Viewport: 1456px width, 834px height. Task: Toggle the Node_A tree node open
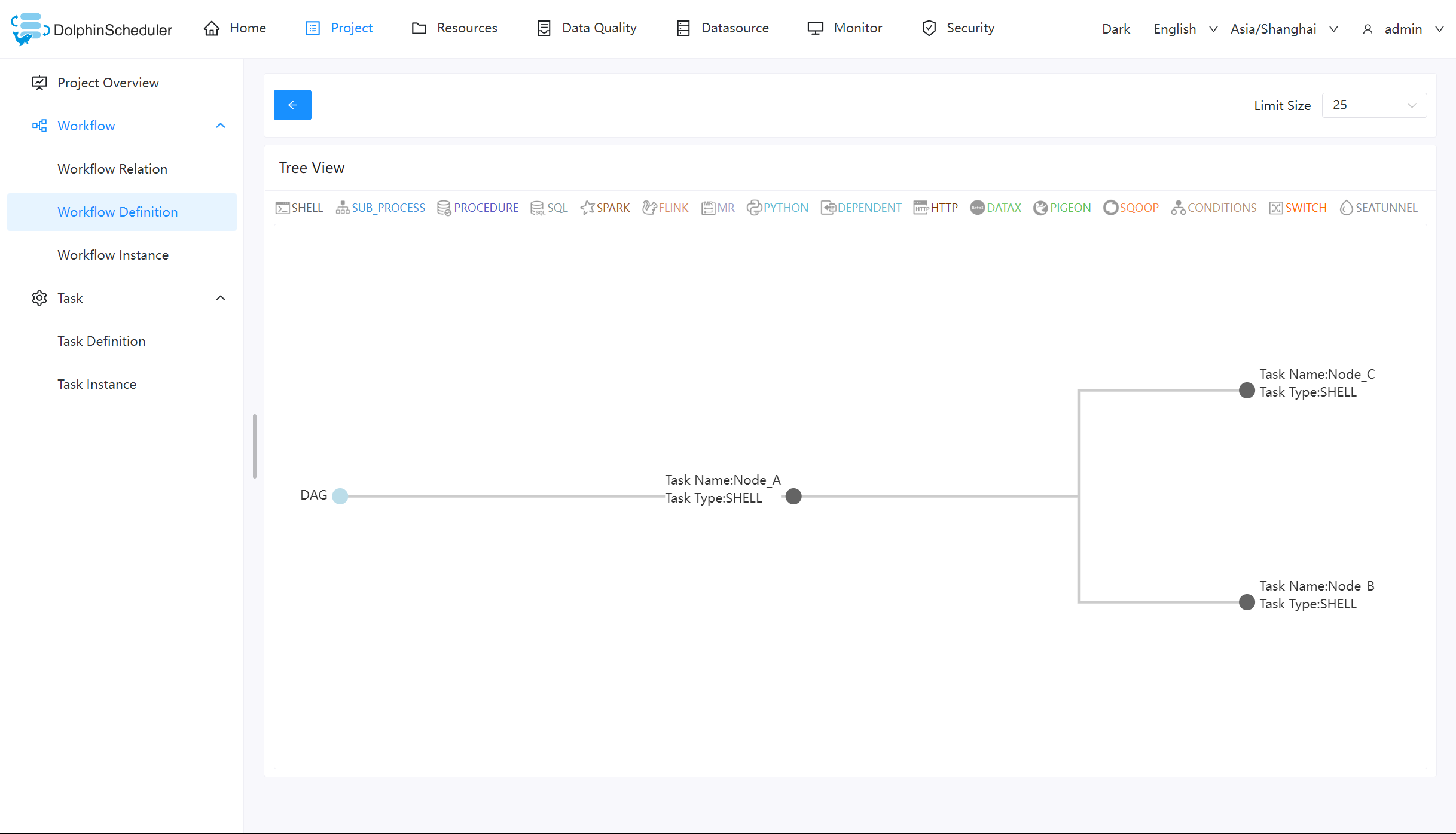[793, 496]
